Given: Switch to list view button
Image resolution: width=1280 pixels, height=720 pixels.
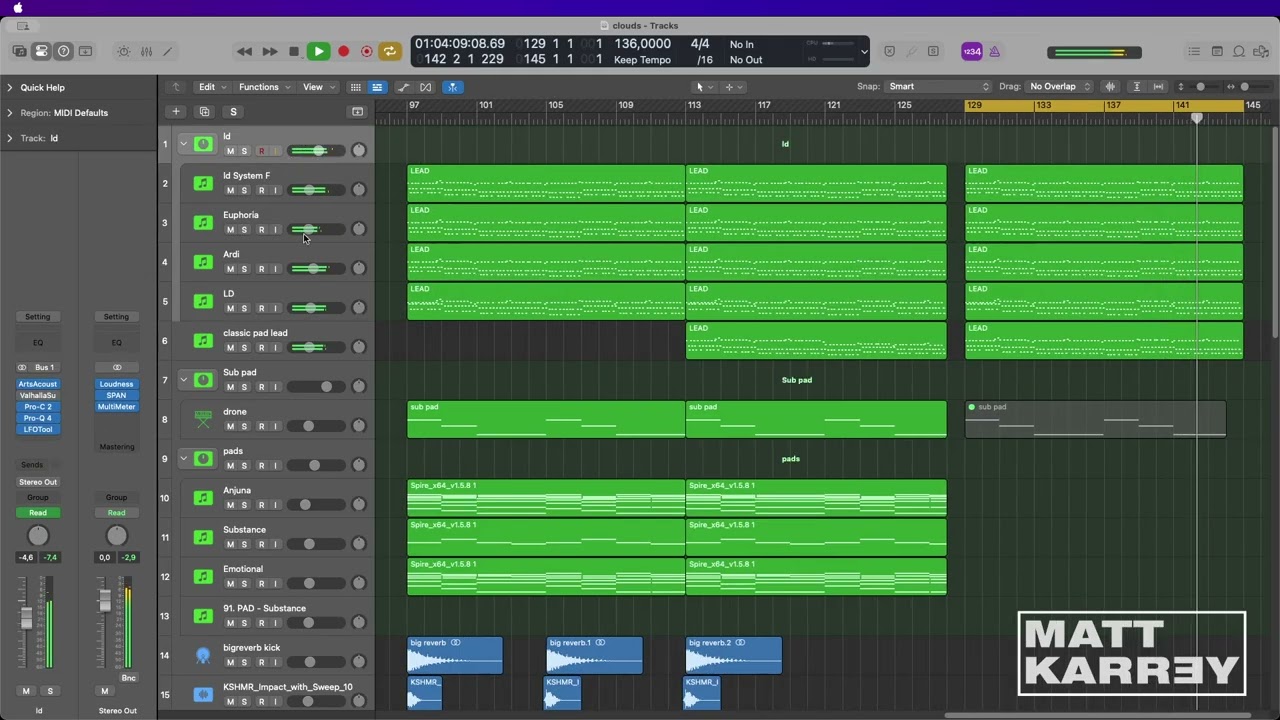Looking at the screenshot, I should [x=377, y=87].
